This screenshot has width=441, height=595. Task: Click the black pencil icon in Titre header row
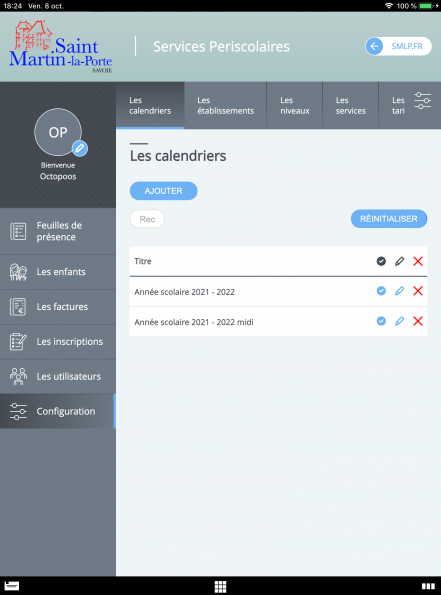(399, 261)
